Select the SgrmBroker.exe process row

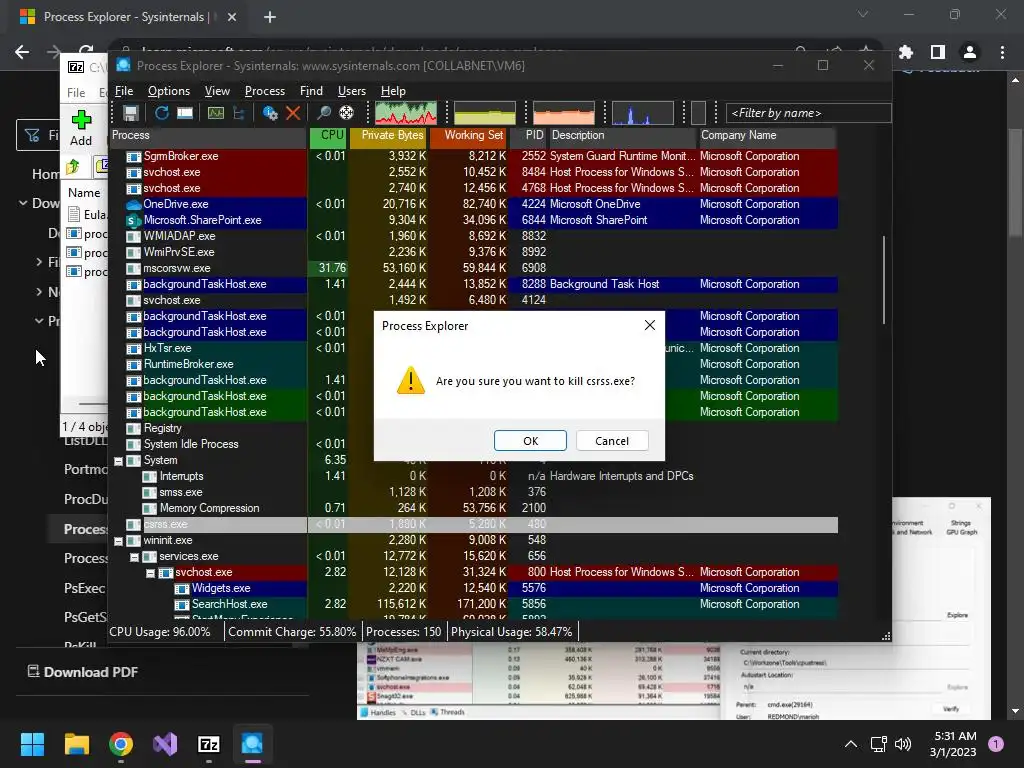click(x=474, y=156)
